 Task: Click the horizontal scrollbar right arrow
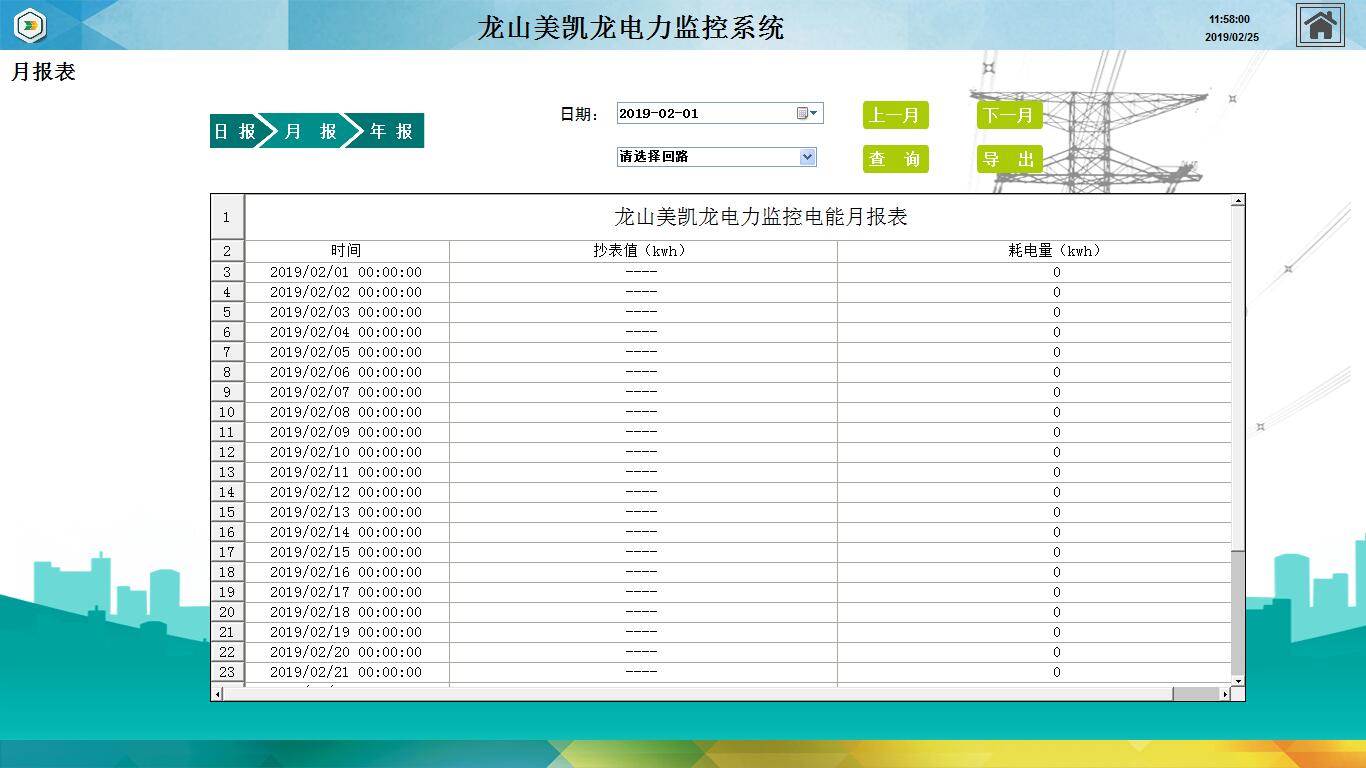click(1225, 694)
